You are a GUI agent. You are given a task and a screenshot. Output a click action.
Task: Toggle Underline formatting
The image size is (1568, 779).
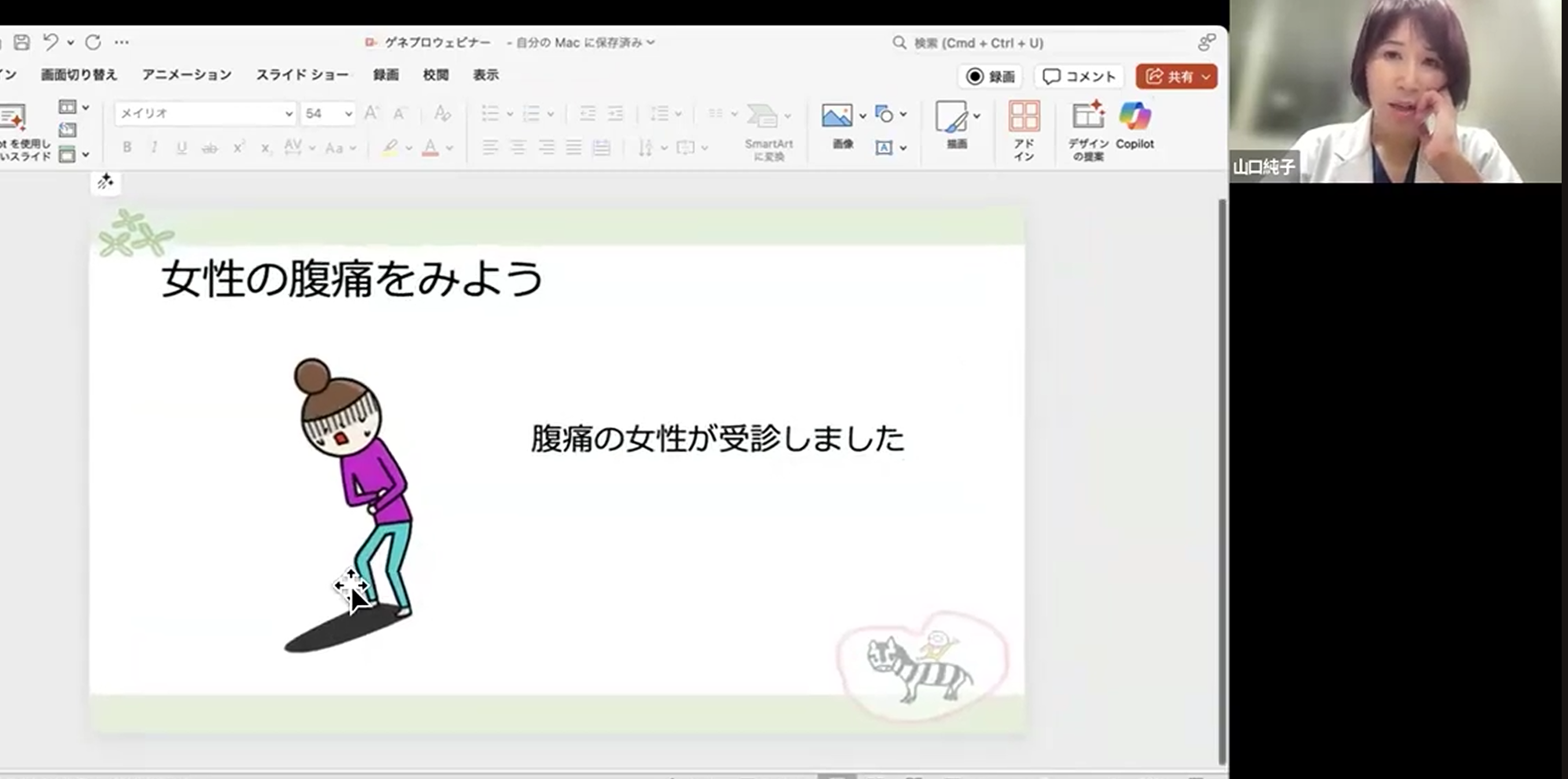[x=182, y=147]
